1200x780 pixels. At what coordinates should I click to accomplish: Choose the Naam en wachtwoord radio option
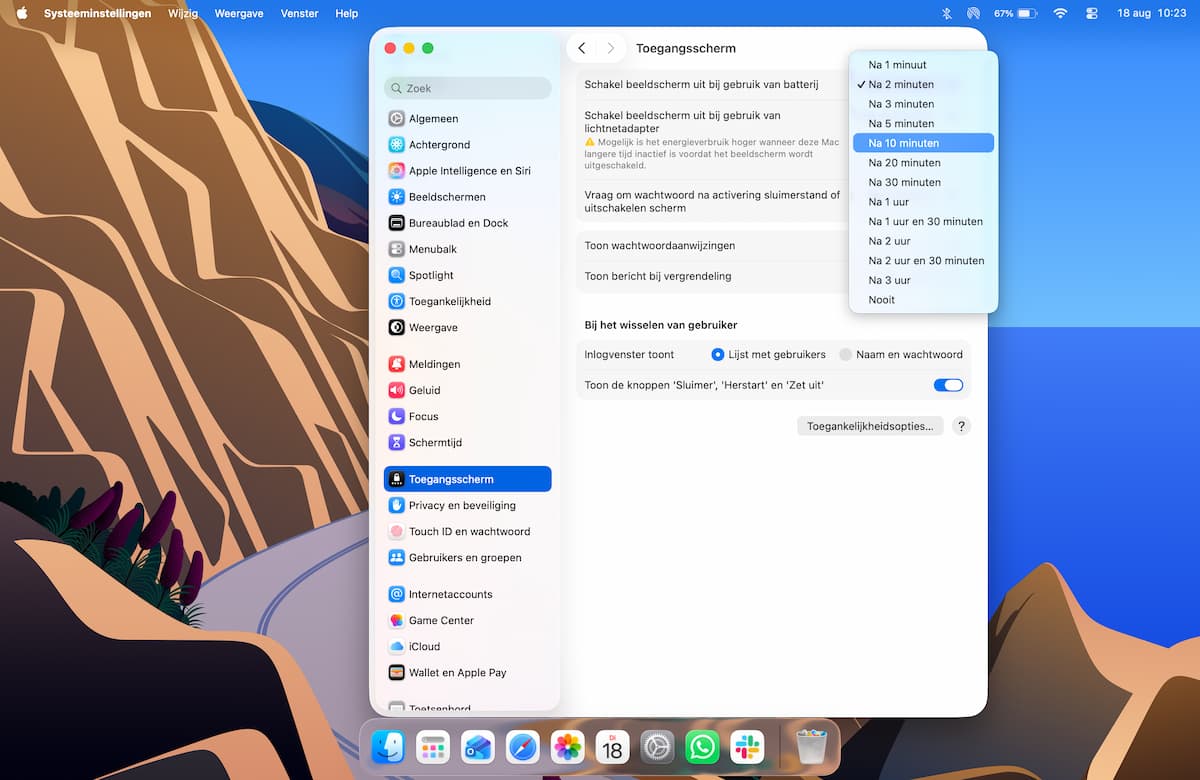click(x=845, y=354)
